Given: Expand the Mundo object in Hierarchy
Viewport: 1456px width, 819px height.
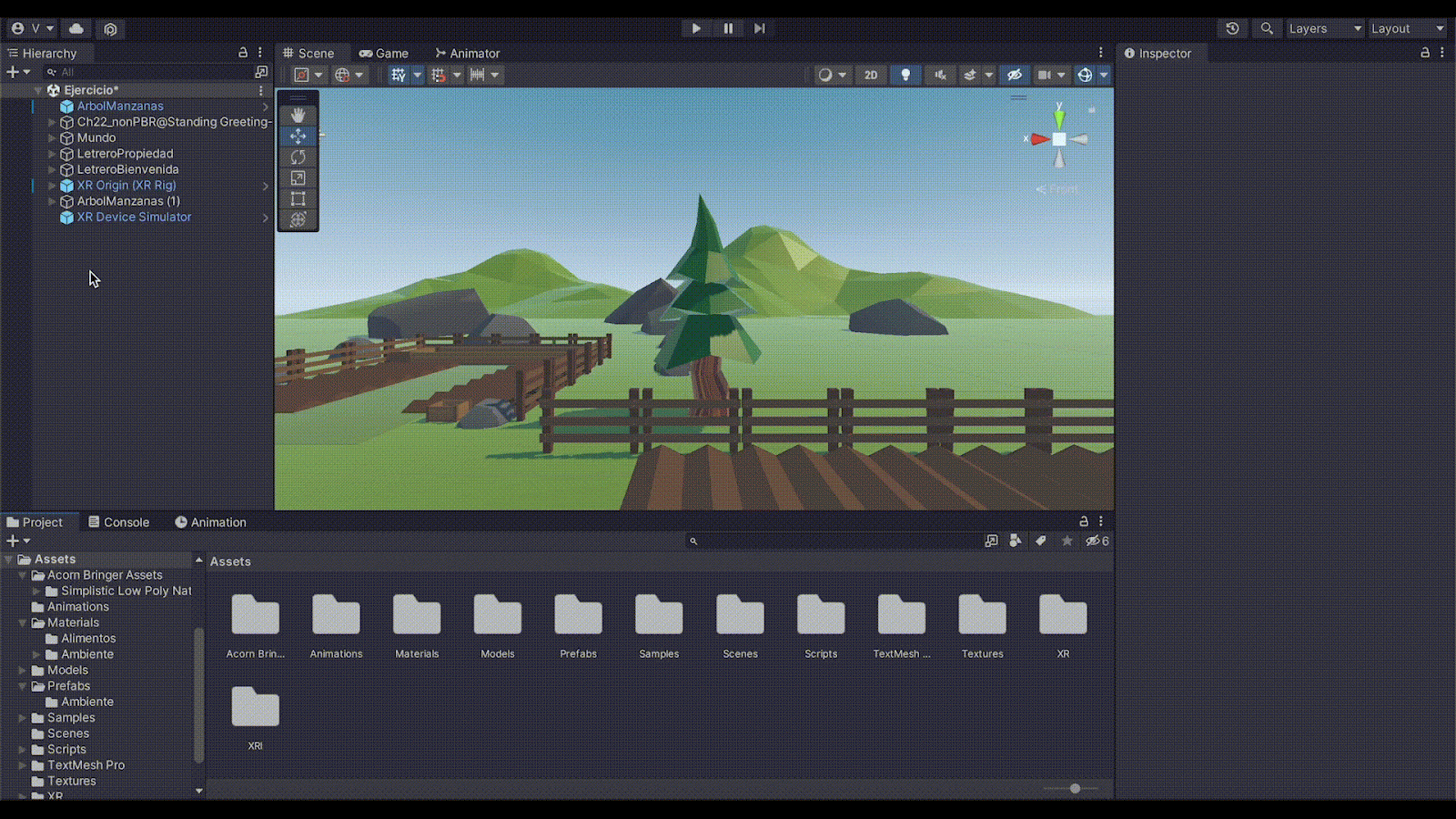Looking at the screenshot, I should pyautogui.click(x=52, y=137).
